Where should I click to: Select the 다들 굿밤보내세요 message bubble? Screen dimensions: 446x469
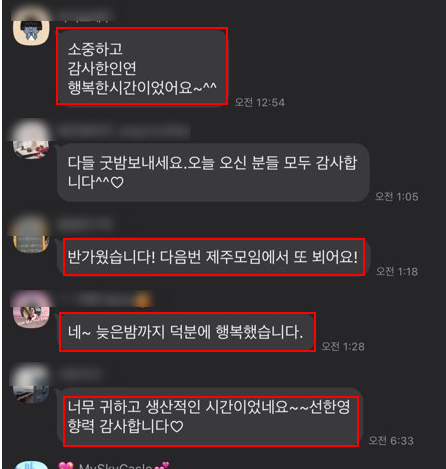click(213, 172)
